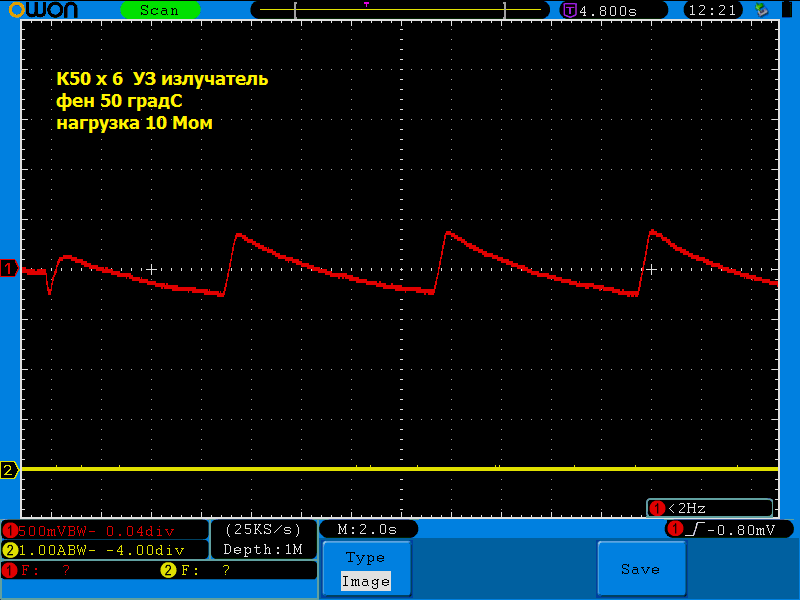Click the magenta trigger position marker at top

pos(366,5)
